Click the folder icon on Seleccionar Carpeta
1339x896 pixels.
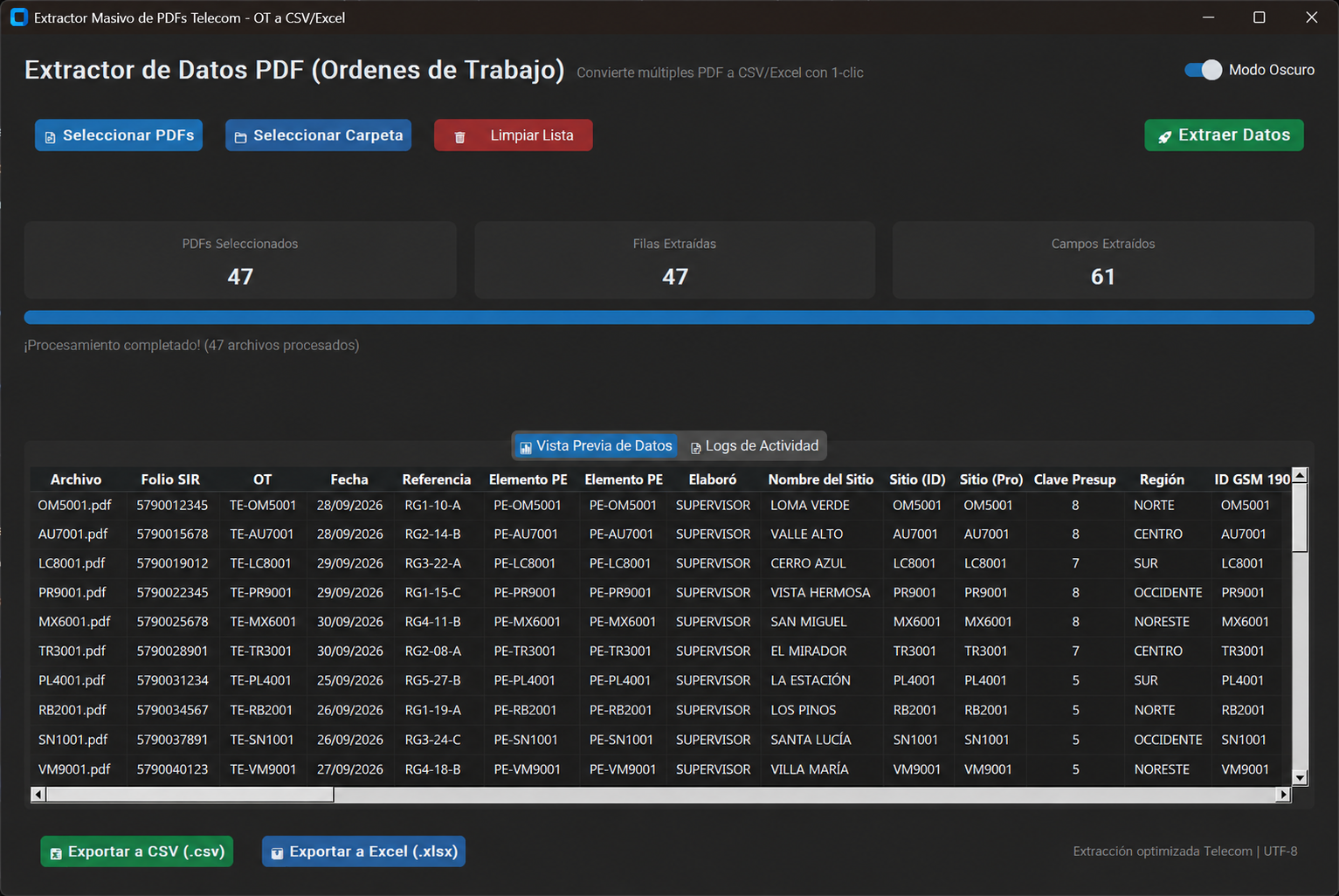tap(240, 137)
